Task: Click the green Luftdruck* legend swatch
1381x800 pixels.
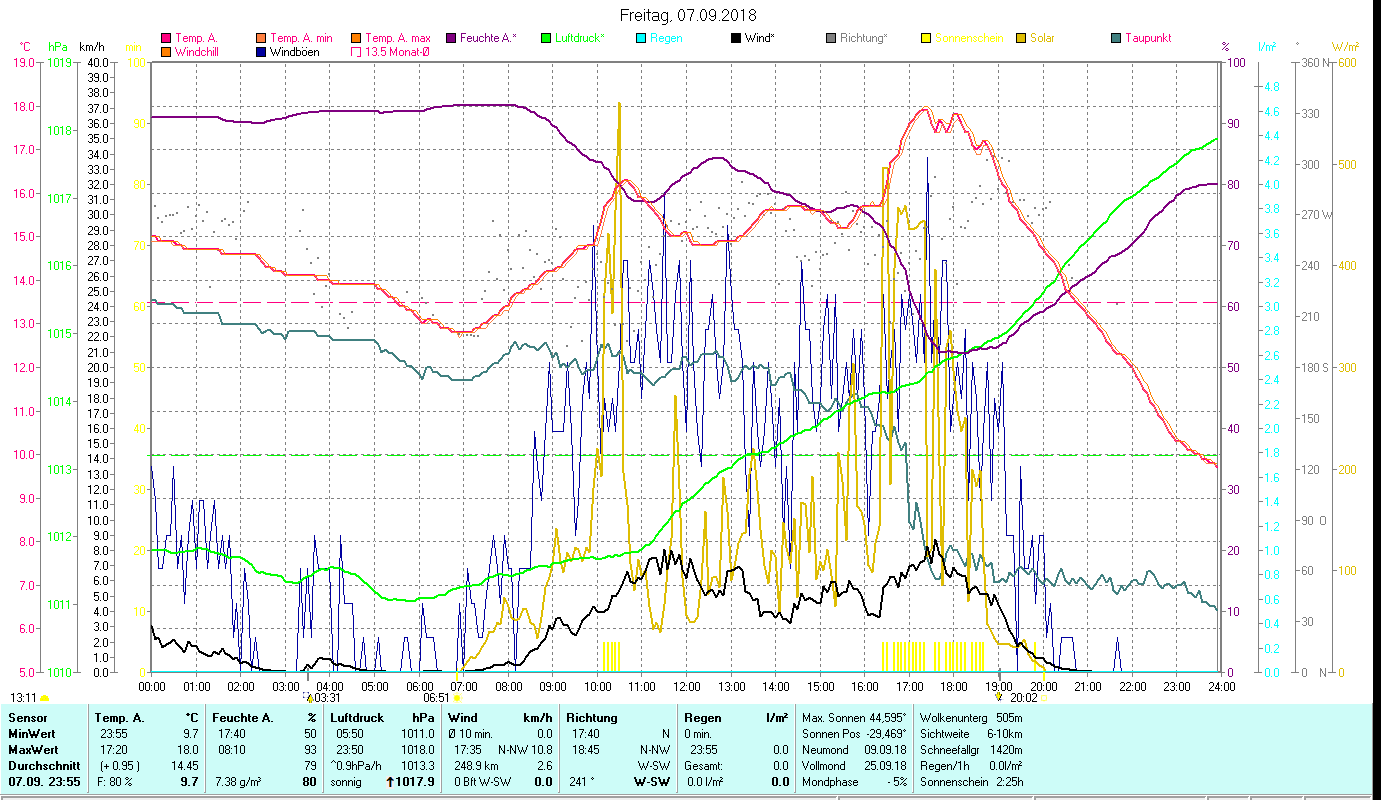Action: 546,38
